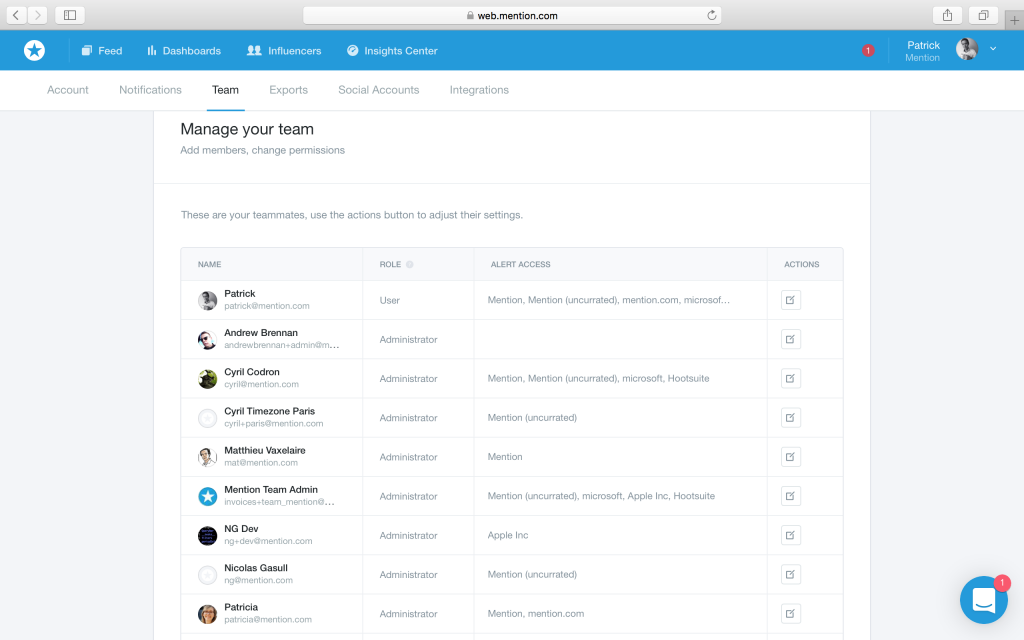The height and width of the screenshot is (640, 1024).
Task: Edit Cyril Timezone Paris settings
Action: [x=790, y=418]
